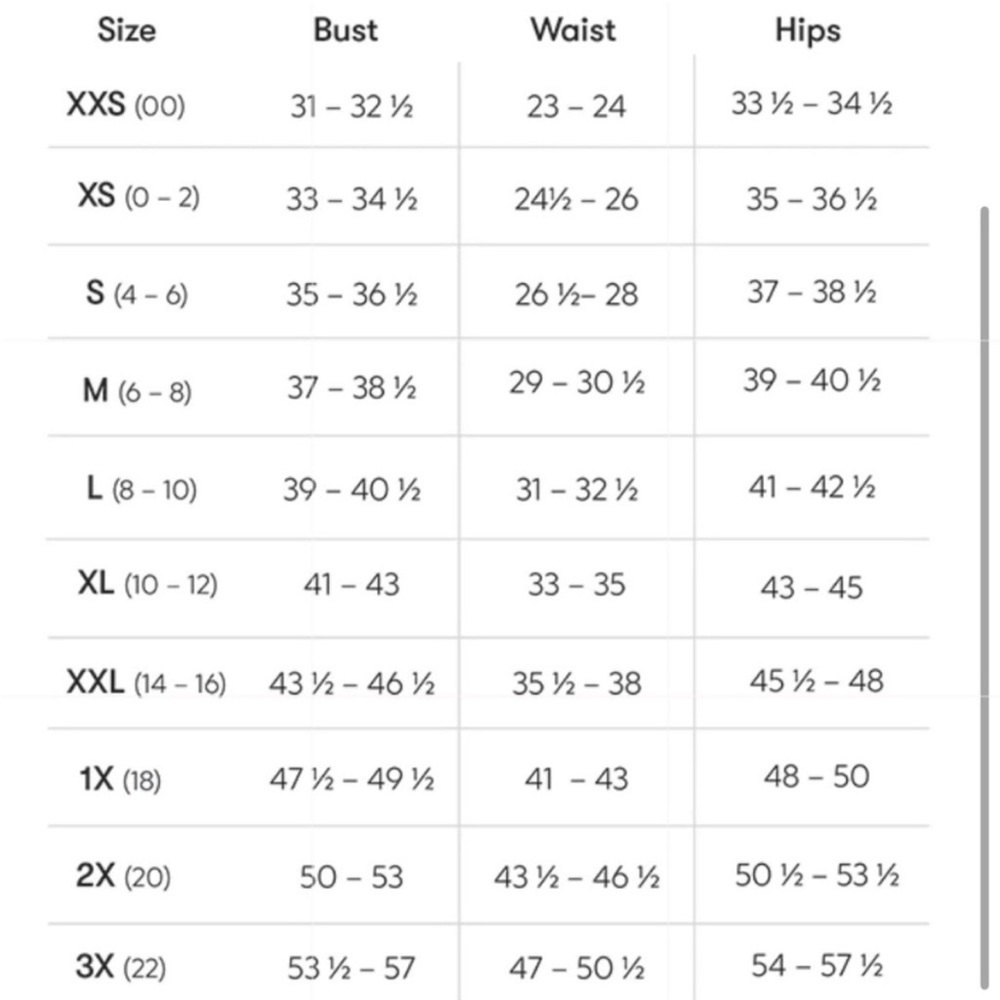Image resolution: width=1000 pixels, height=1000 pixels.
Task: Select the XS (0 – 2) size label
Action: tap(138, 196)
